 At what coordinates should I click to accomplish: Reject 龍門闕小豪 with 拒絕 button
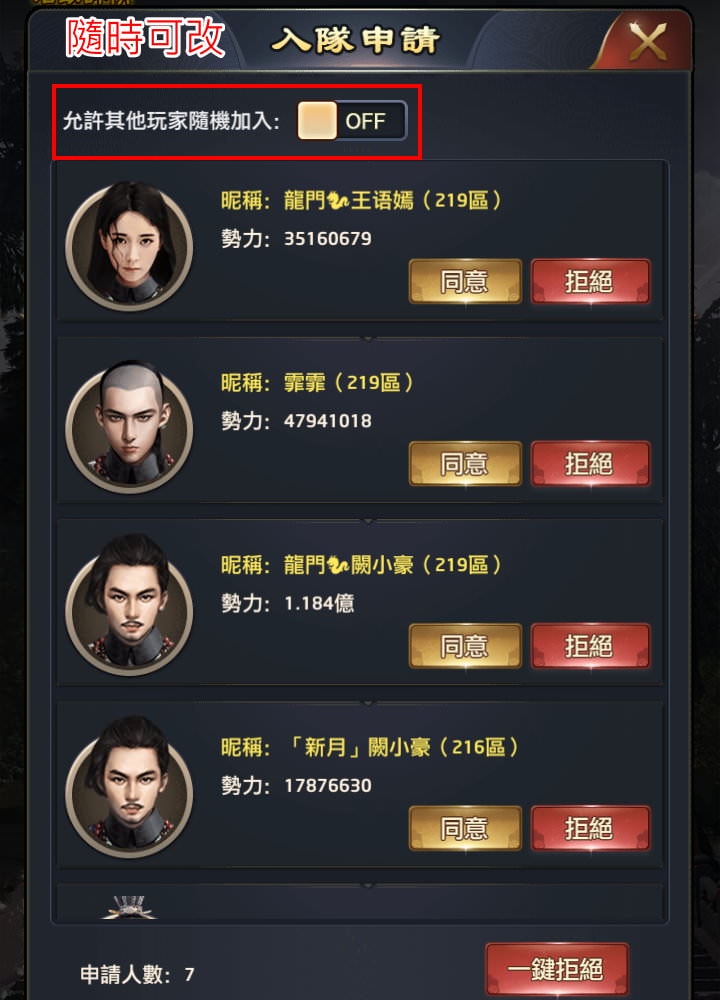[x=590, y=646]
